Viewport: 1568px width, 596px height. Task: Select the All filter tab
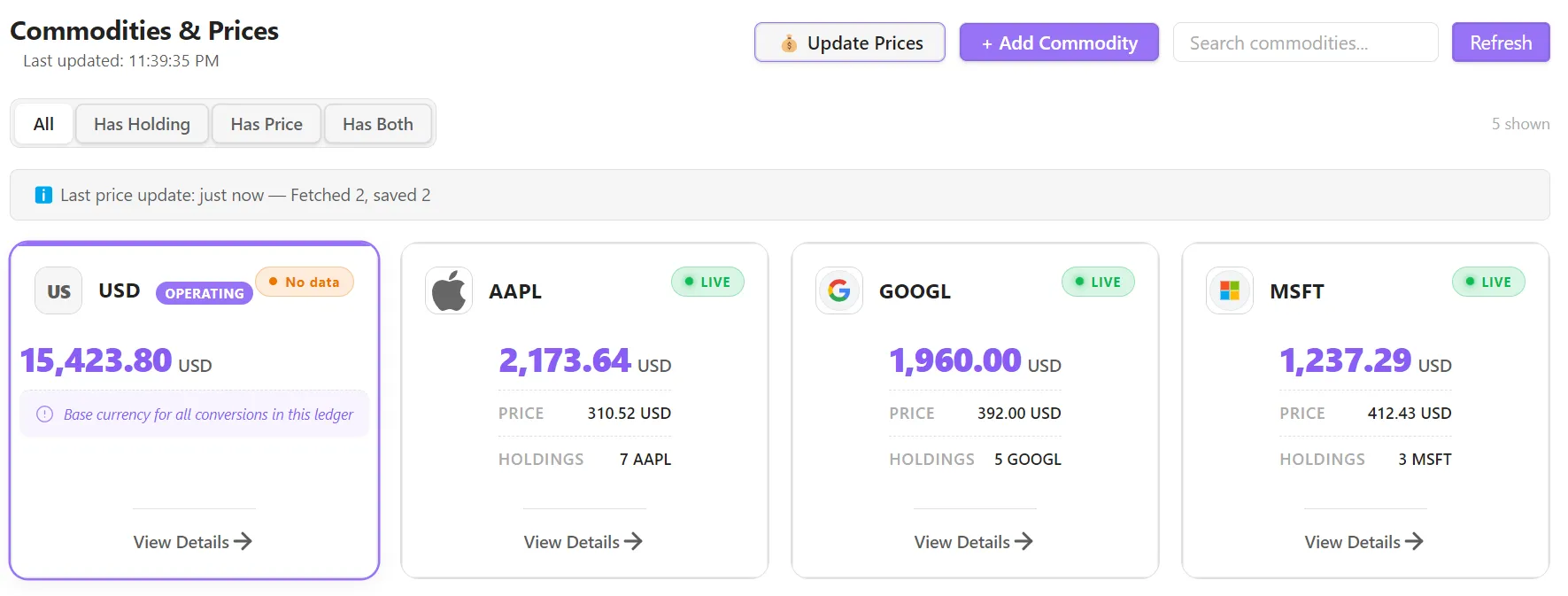point(43,124)
